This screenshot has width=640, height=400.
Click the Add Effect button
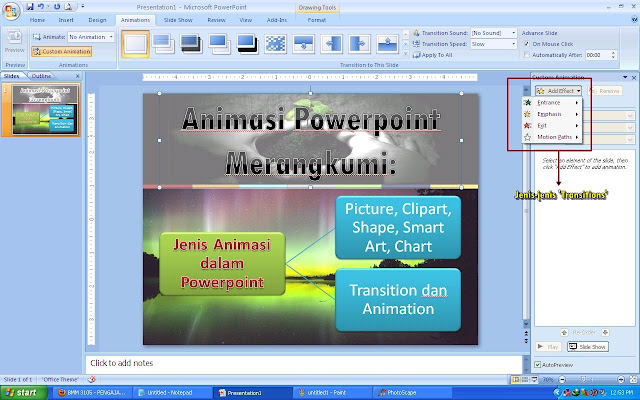(558, 91)
